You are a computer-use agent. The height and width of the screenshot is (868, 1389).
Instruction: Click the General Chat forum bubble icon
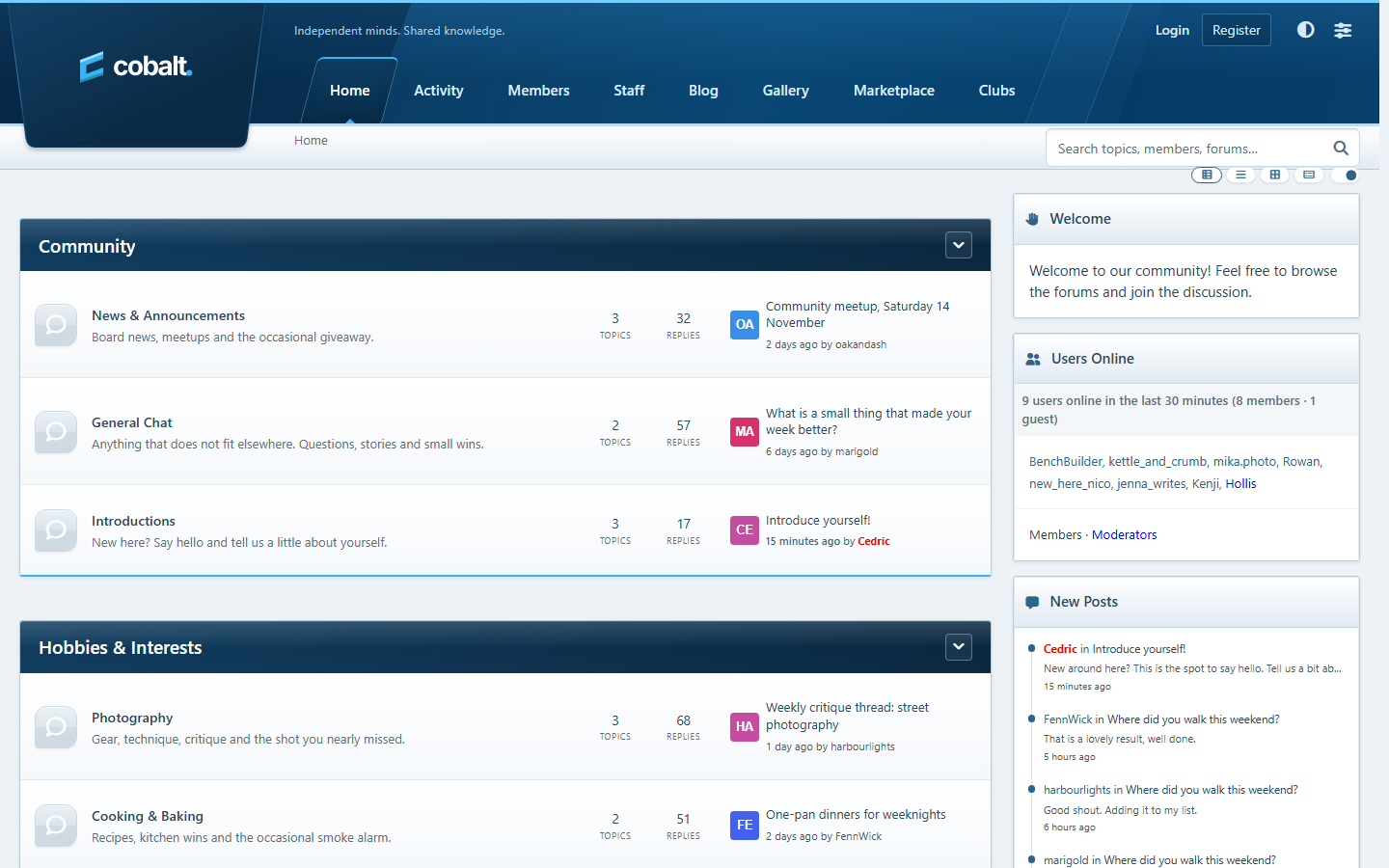click(56, 432)
